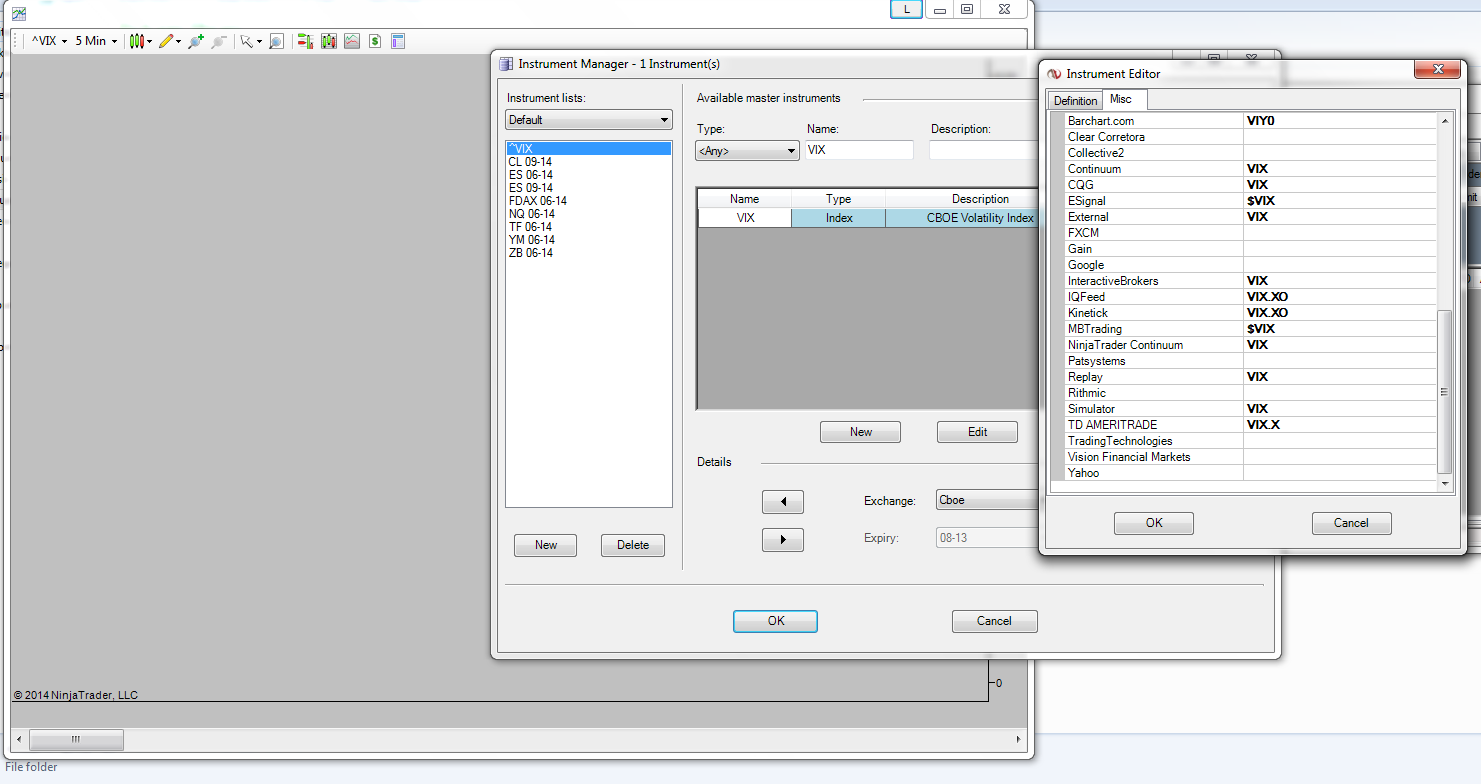The height and width of the screenshot is (784, 1481).
Task: Click the Type column header
Action: [x=838, y=199]
